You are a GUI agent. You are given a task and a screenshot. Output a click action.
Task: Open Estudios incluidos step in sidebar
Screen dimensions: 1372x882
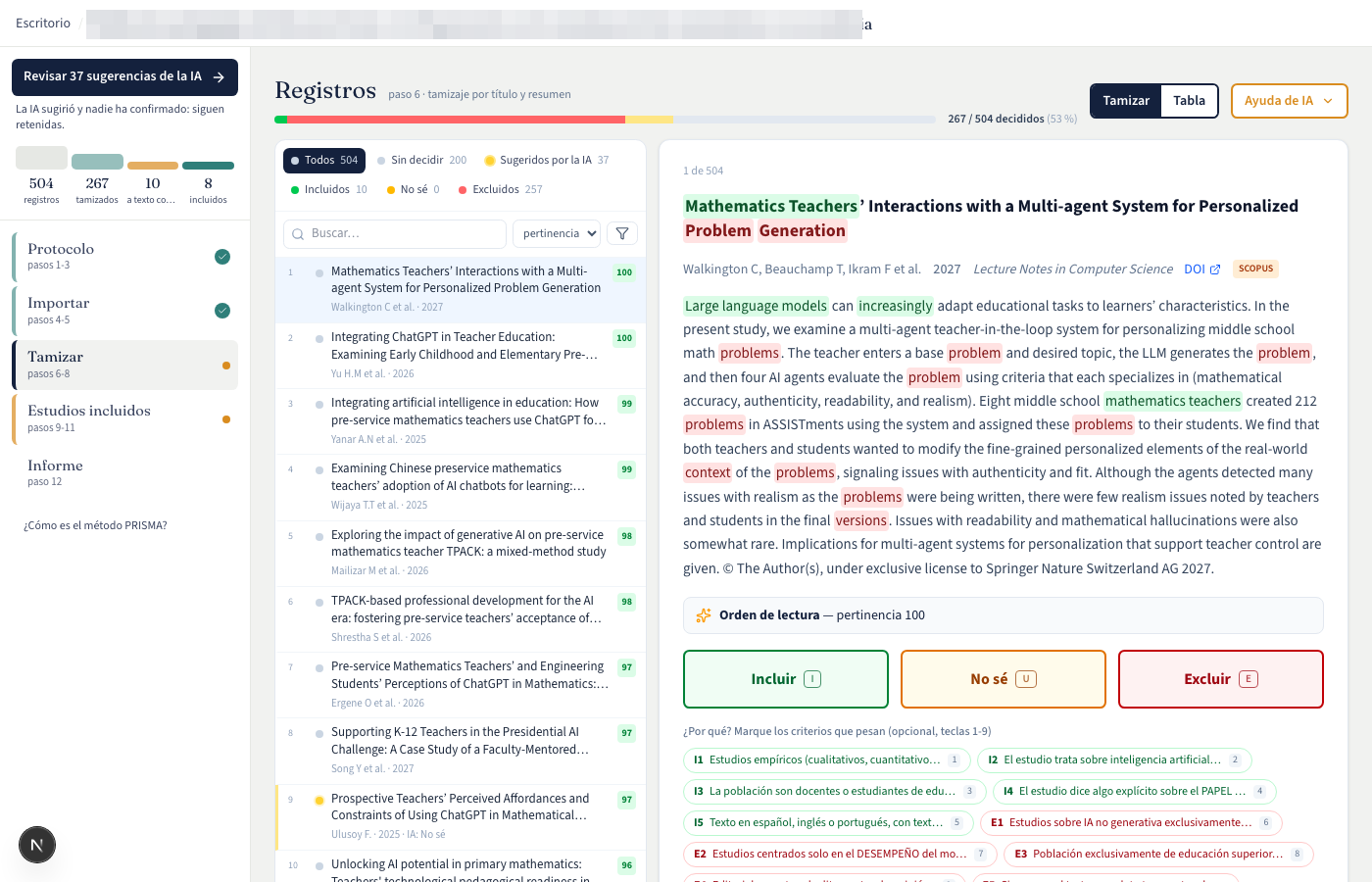[x=125, y=418]
